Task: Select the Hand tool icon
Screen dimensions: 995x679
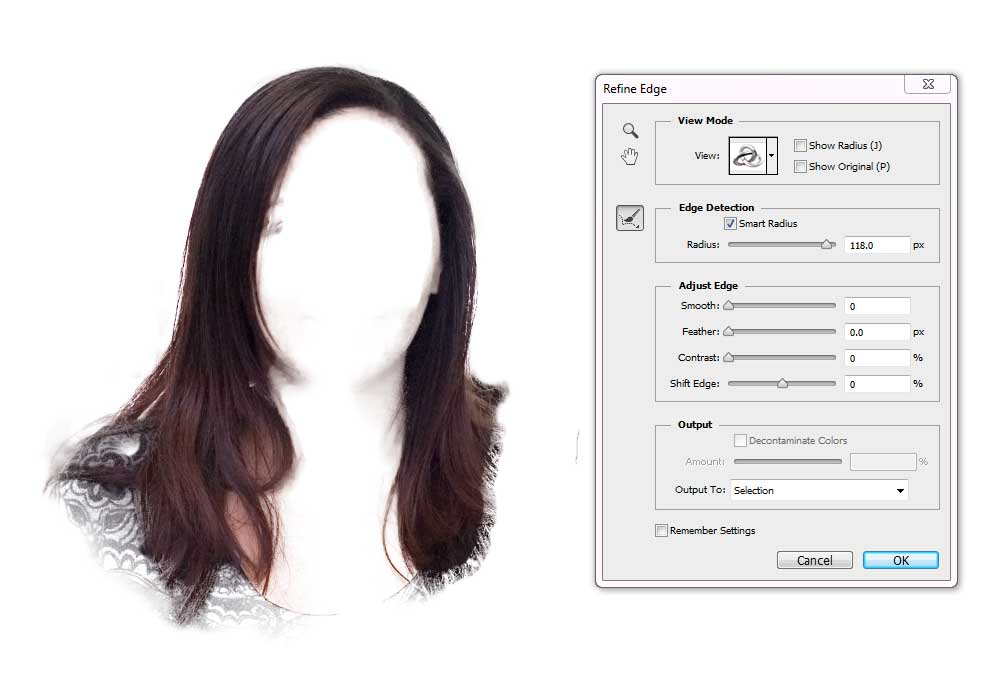Action: tap(630, 155)
